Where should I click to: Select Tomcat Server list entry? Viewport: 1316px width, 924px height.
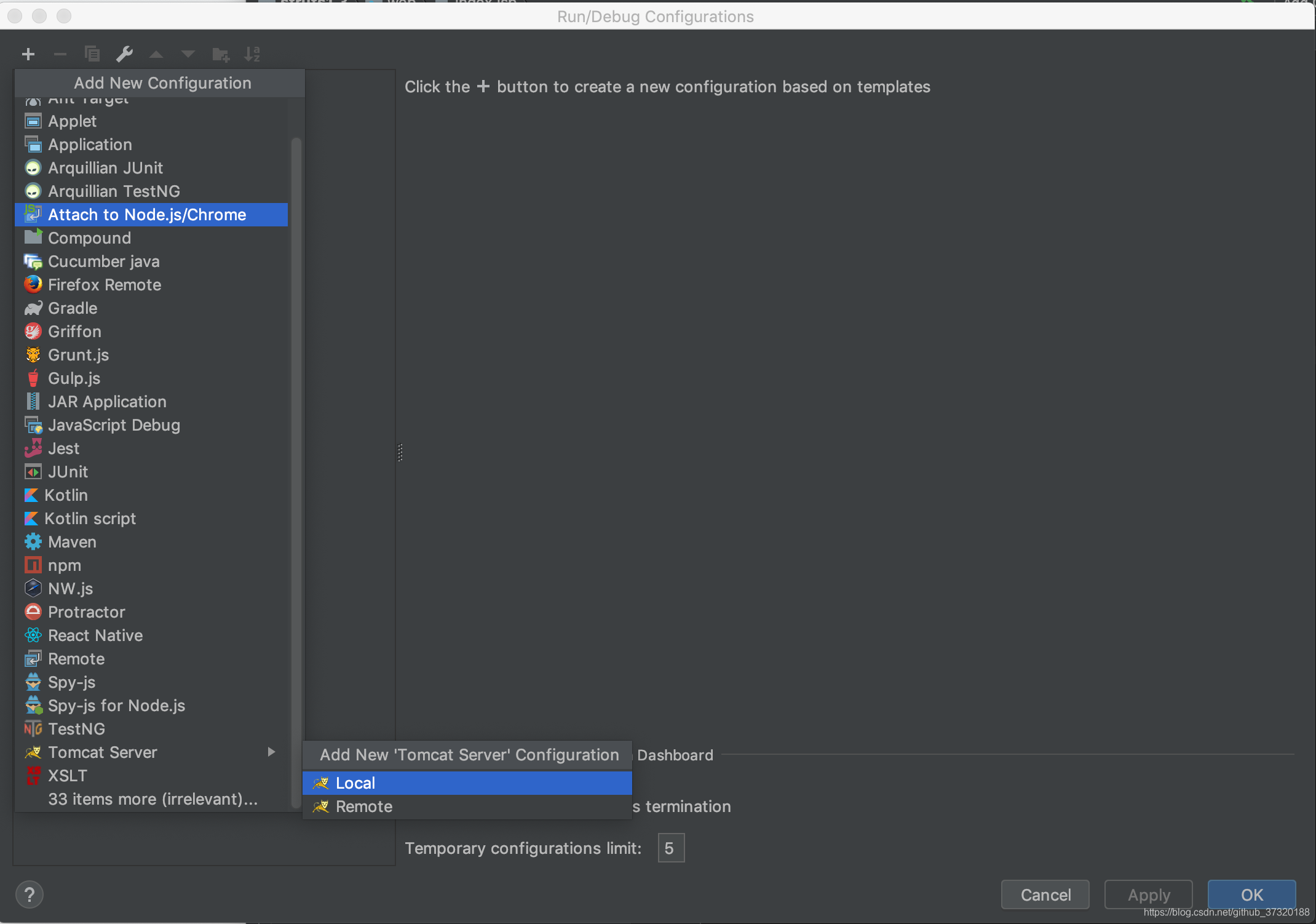coord(151,752)
